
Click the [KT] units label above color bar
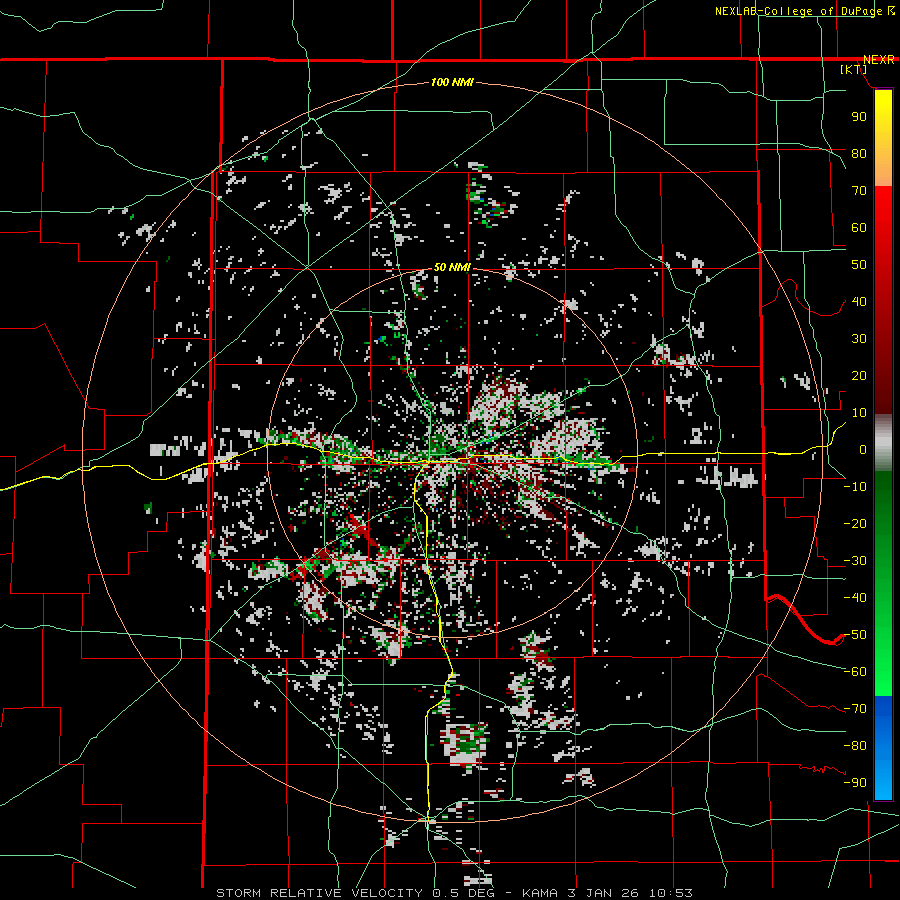coord(854,69)
